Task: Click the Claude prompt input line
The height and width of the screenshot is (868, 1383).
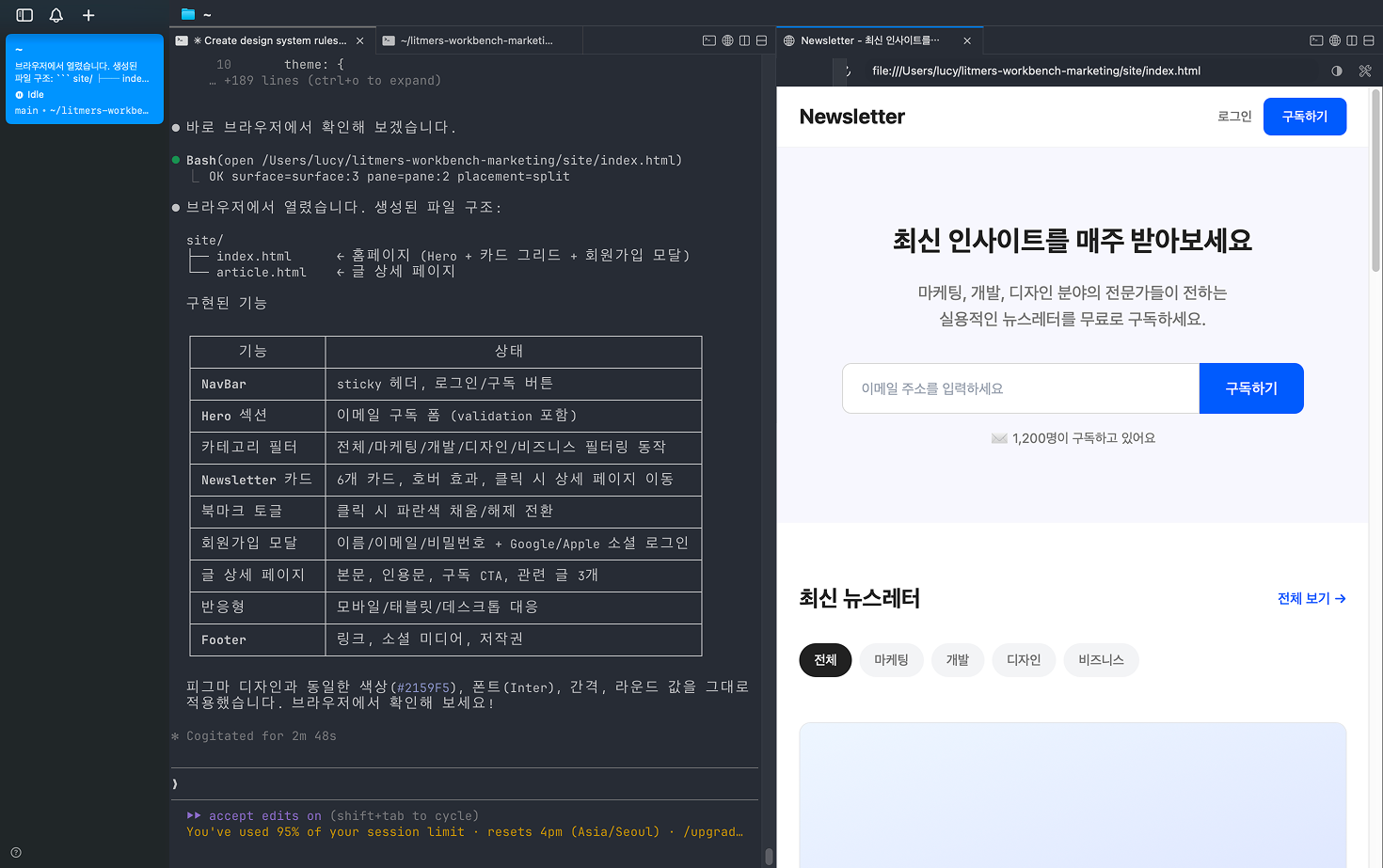Action: [466, 783]
